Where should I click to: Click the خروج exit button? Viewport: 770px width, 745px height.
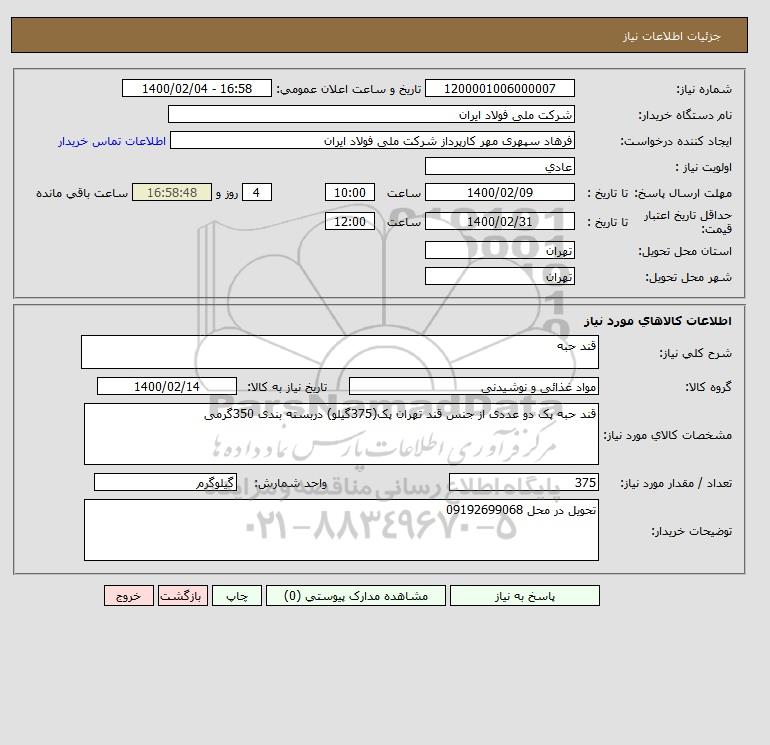129,596
